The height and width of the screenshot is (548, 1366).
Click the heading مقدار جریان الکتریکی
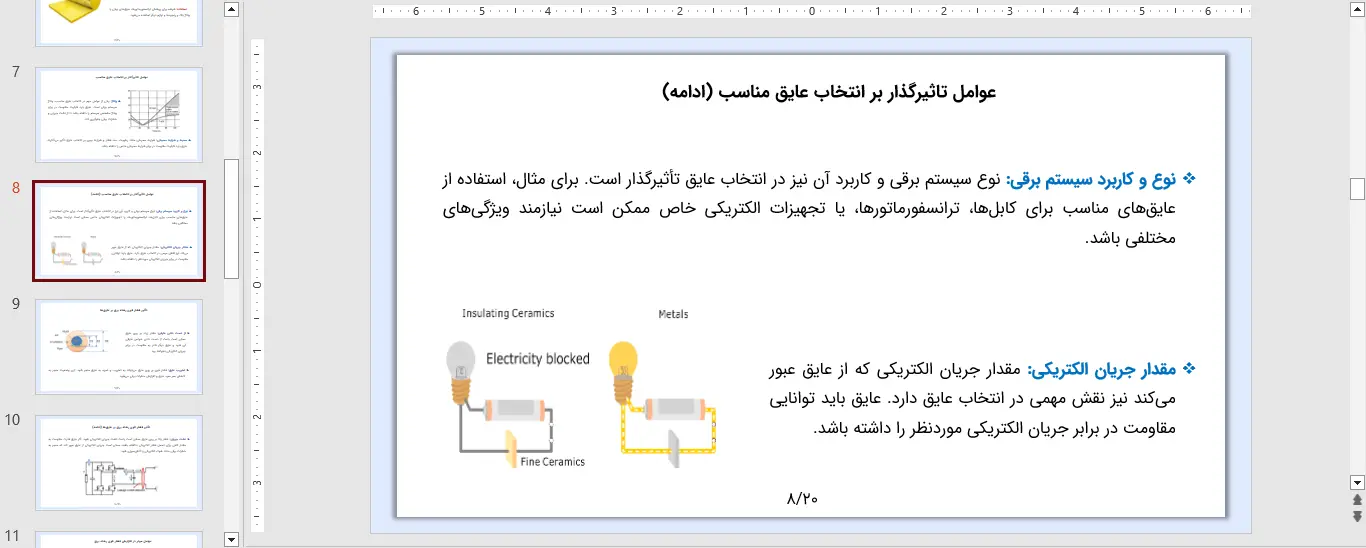[x=1103, y=370]
